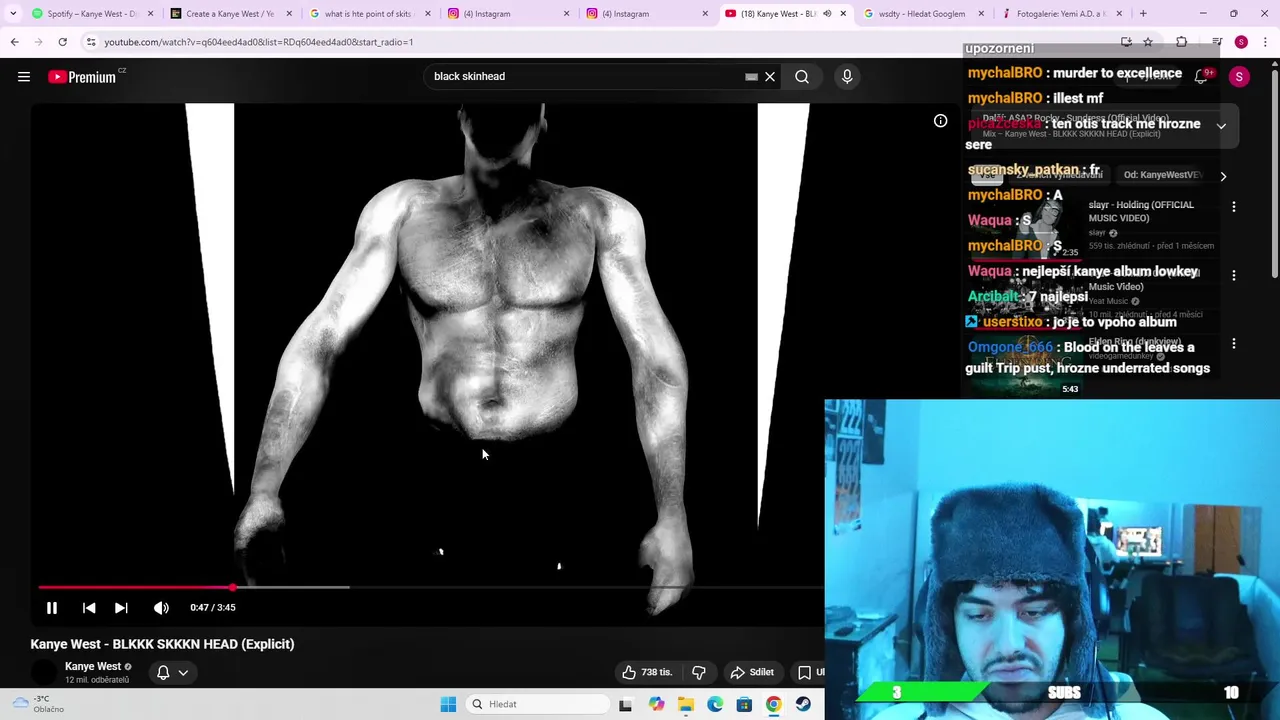Save the video with bookmark button

(x=807, y=673)
